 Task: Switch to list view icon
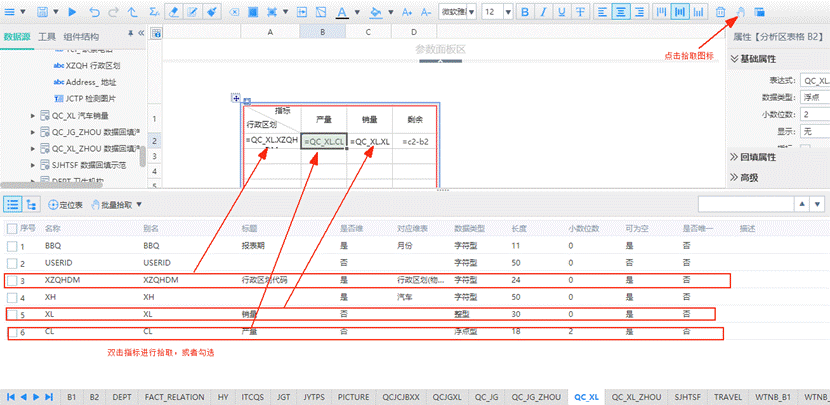[13, 204]
